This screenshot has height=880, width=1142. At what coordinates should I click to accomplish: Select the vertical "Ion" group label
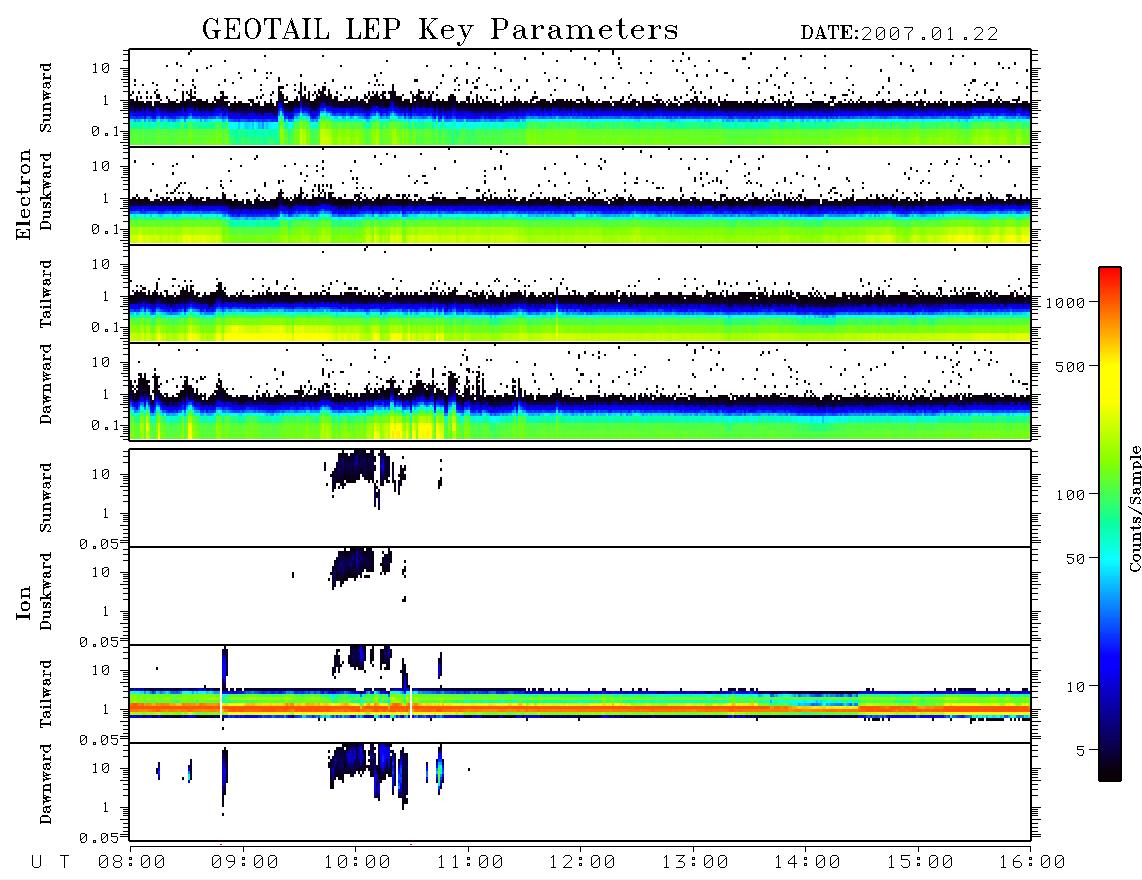[x=24, y=602]
